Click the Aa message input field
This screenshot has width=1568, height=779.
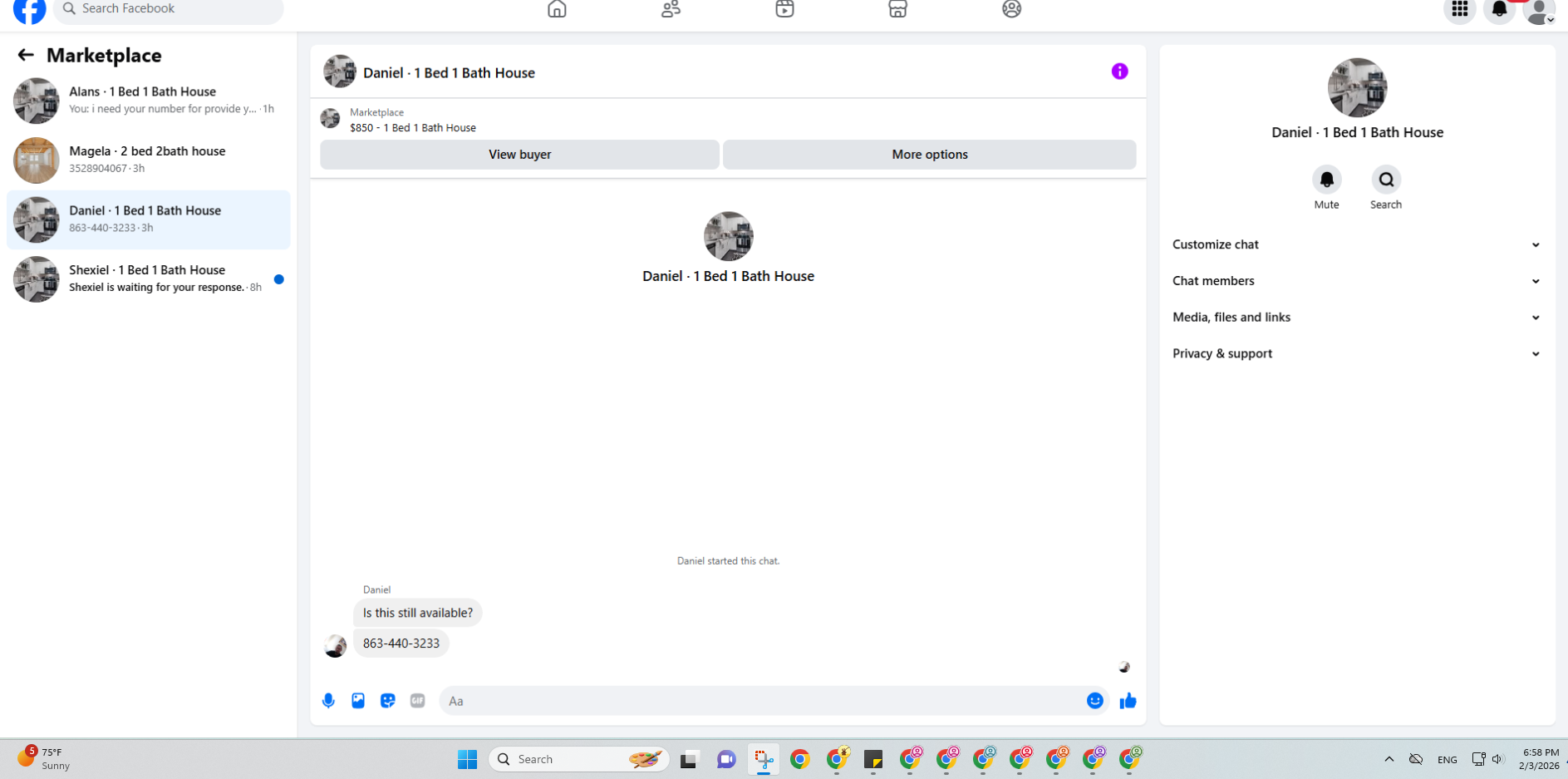[763, 701]
